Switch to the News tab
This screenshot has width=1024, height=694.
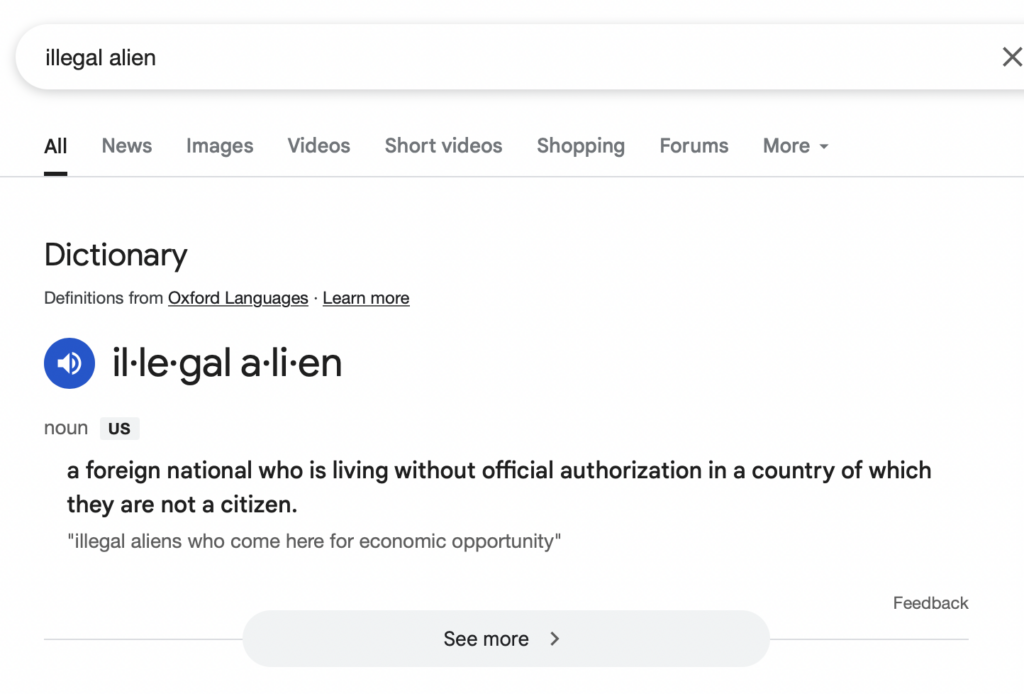pos(127,146)
